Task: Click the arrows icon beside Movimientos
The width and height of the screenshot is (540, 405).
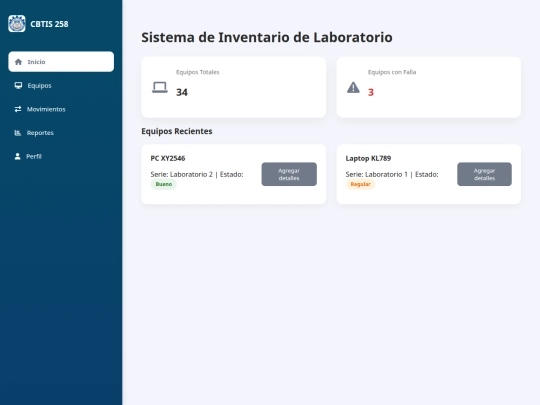Action: pos(18,109)
